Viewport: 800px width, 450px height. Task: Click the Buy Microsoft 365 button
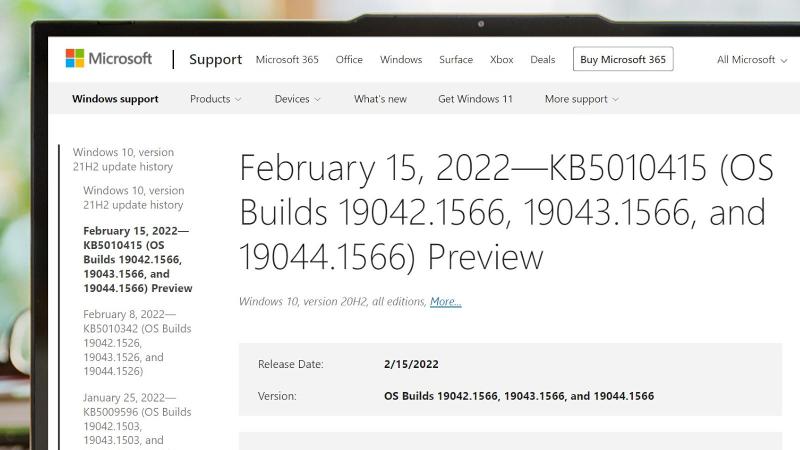click(623, 59)
